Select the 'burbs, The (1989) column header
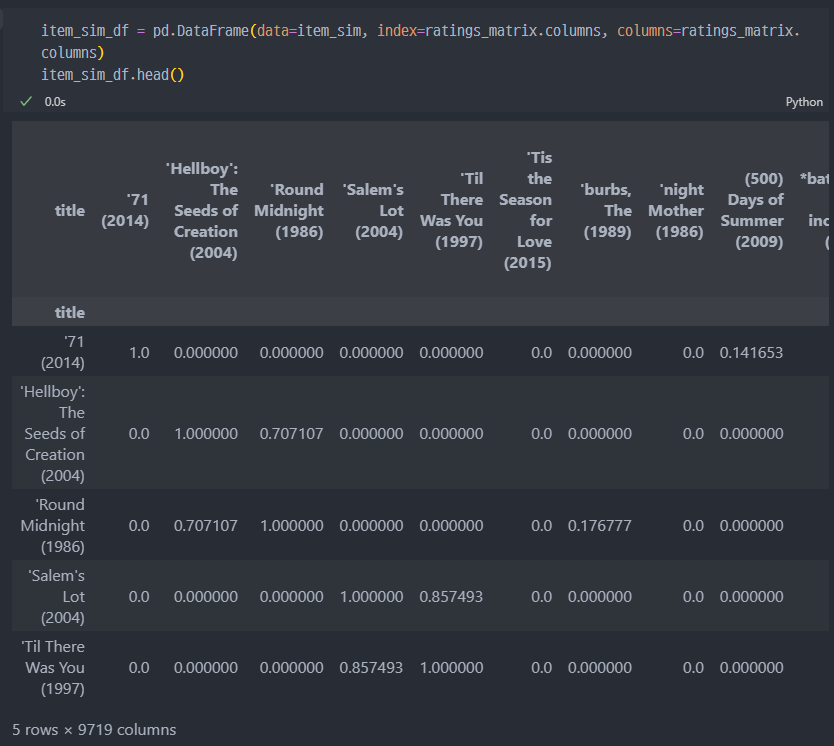 tap(606, 210)
